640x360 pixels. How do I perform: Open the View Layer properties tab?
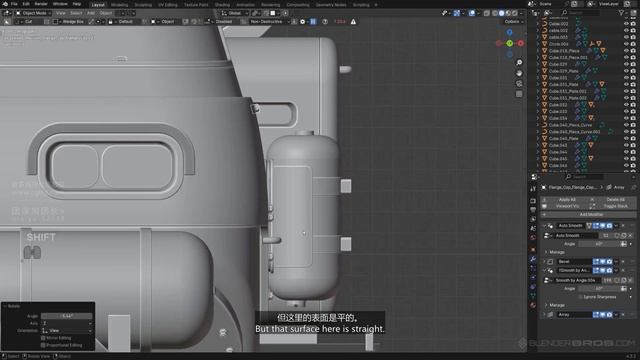[533, 219]
